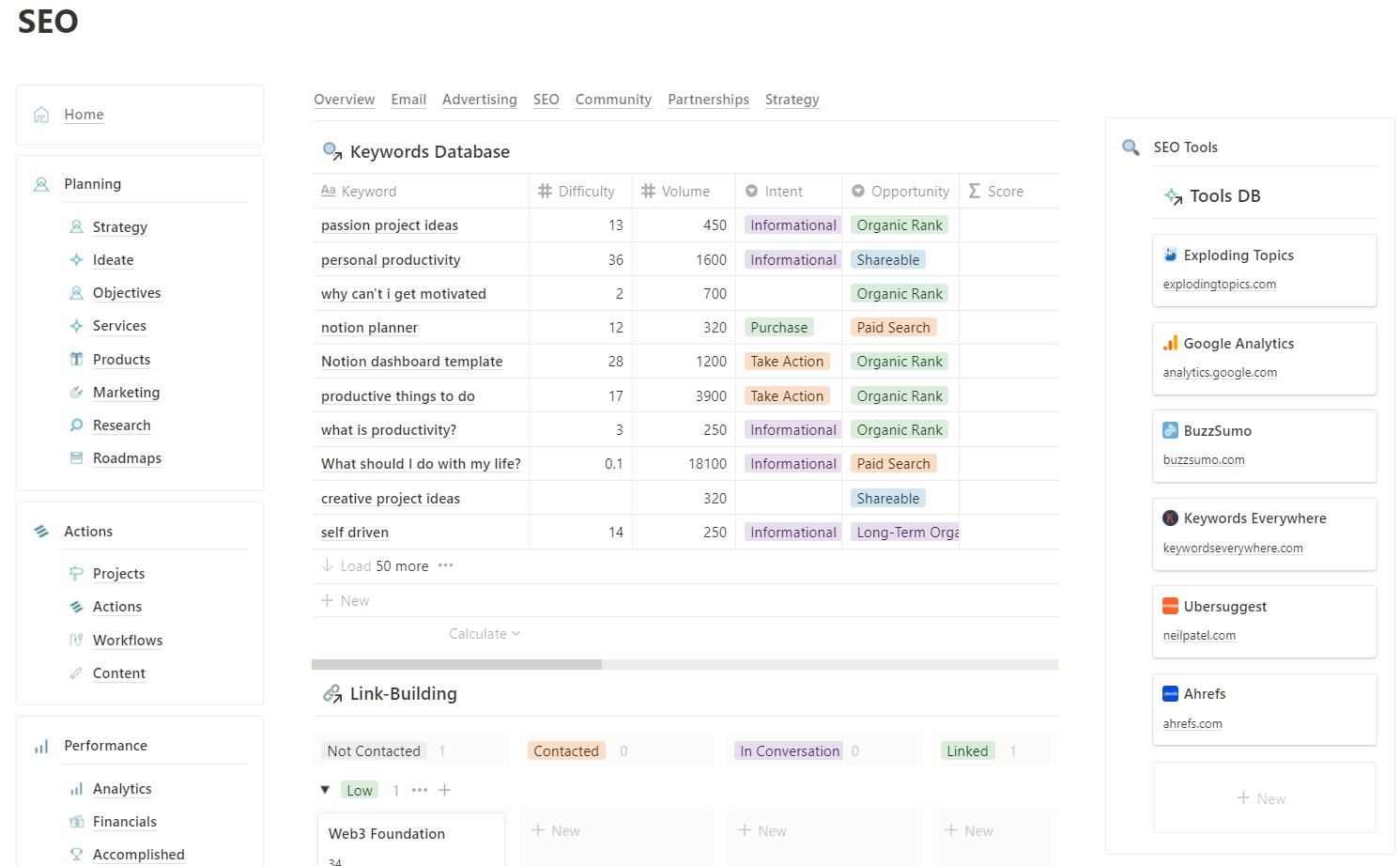Click the Google Analytics logo icon
The height and width of the screenshot is (866, 1400).
coord(1170,344)
